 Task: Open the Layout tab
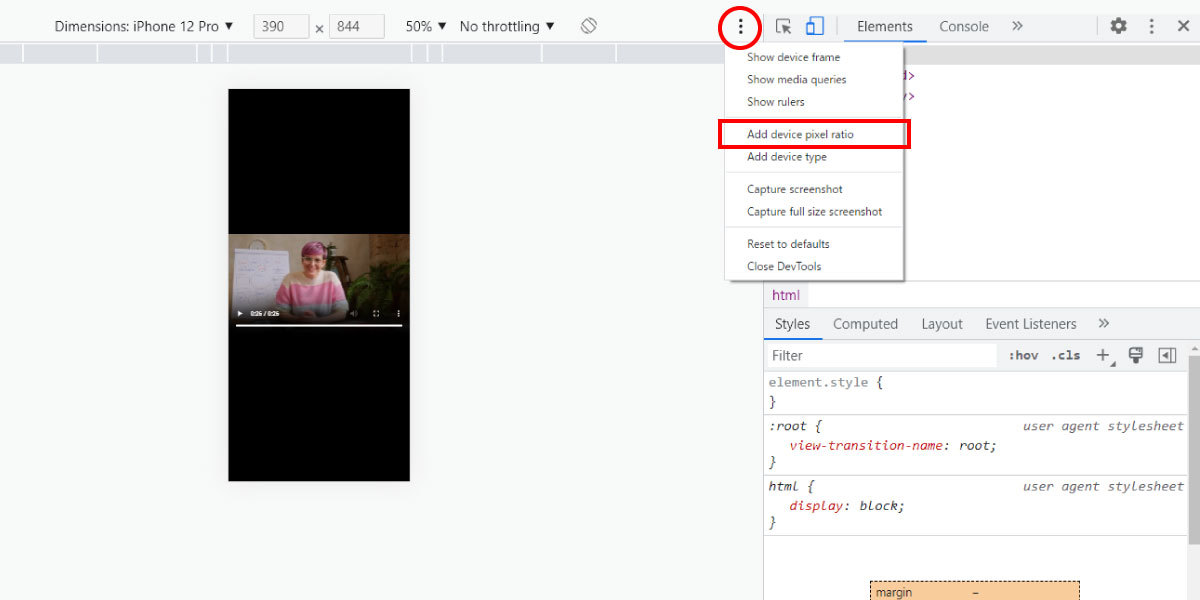point(942,324)
